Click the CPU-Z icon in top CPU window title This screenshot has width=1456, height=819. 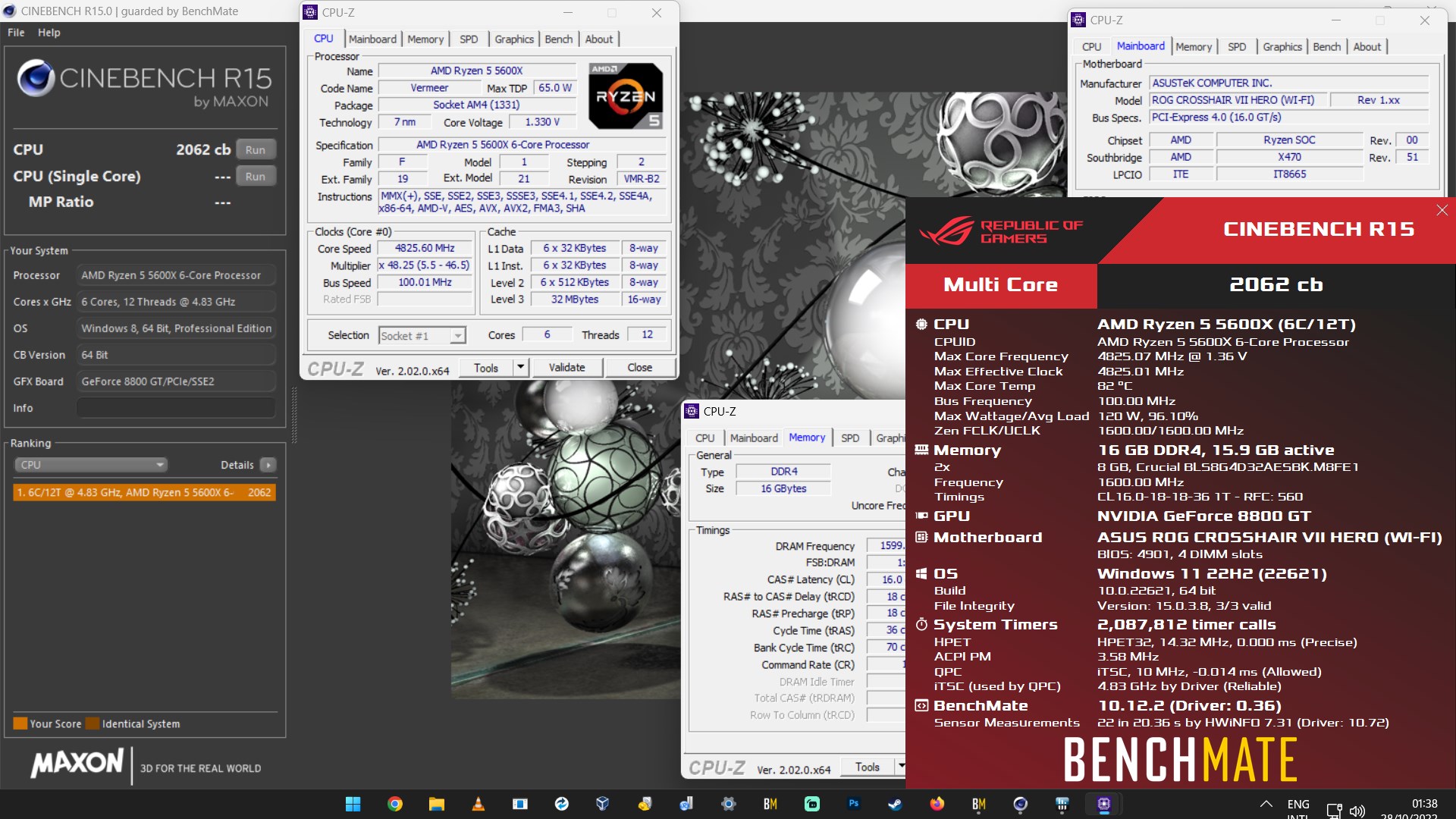click(x=311, y=12)
